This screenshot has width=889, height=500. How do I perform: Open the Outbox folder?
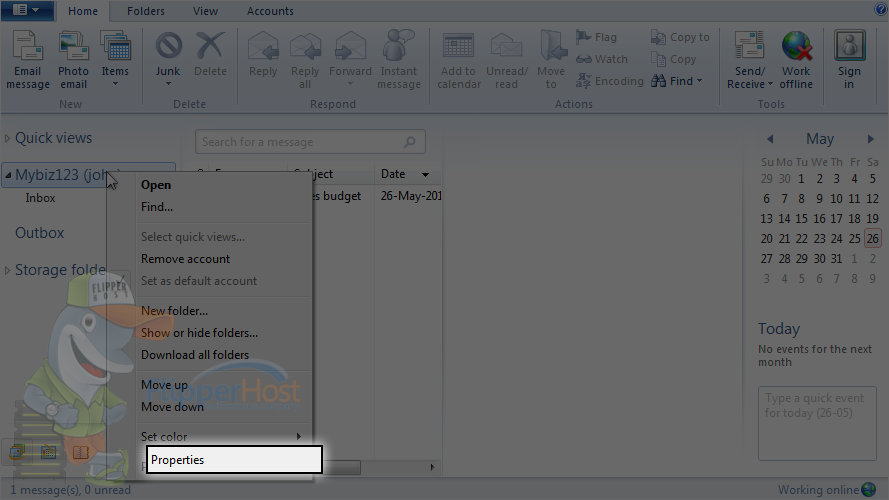(40, 233)
